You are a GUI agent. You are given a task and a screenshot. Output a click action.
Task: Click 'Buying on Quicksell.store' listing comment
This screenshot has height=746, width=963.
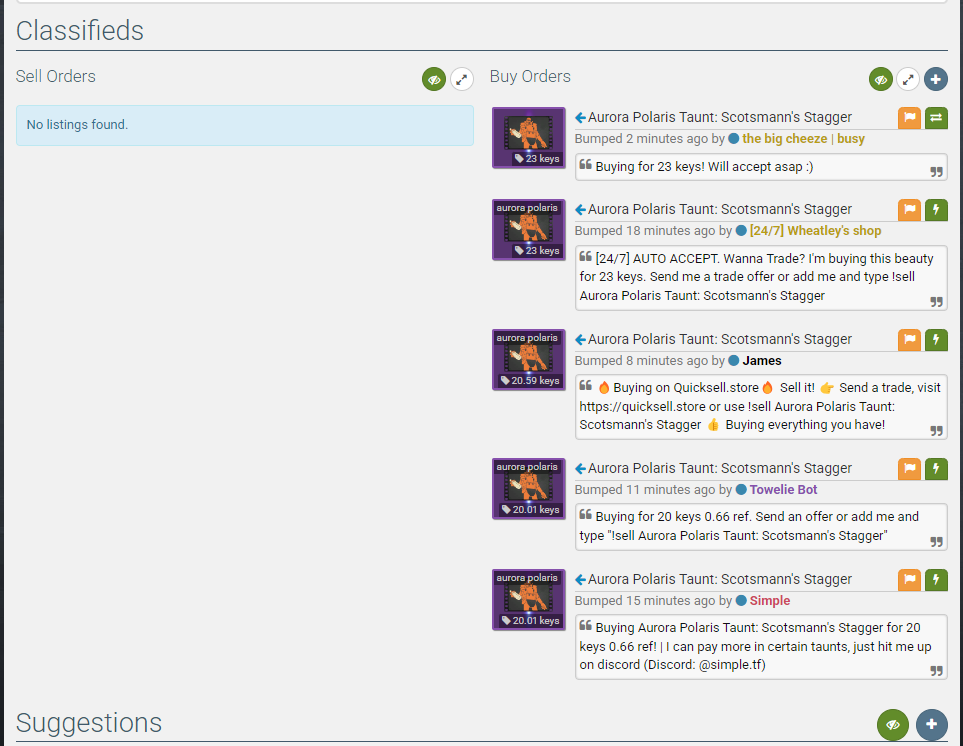tap(761, 407)
